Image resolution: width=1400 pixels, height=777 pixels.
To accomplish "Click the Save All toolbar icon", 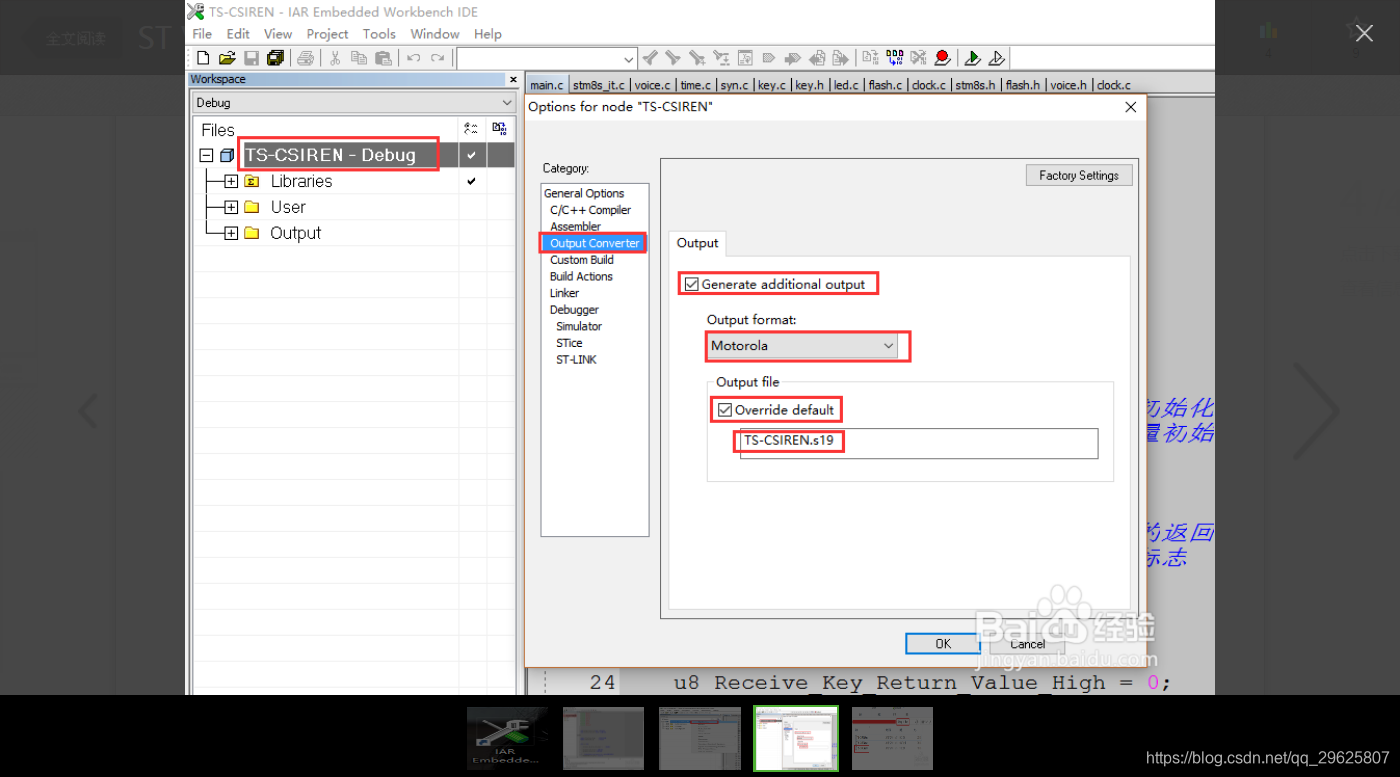I will point(275,58).
